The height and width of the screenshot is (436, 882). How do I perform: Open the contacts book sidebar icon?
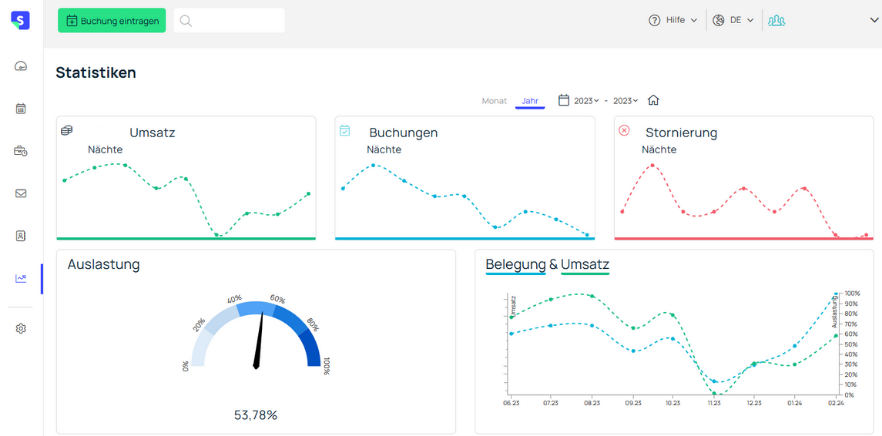pyautogui.click(x=21, y=236)
